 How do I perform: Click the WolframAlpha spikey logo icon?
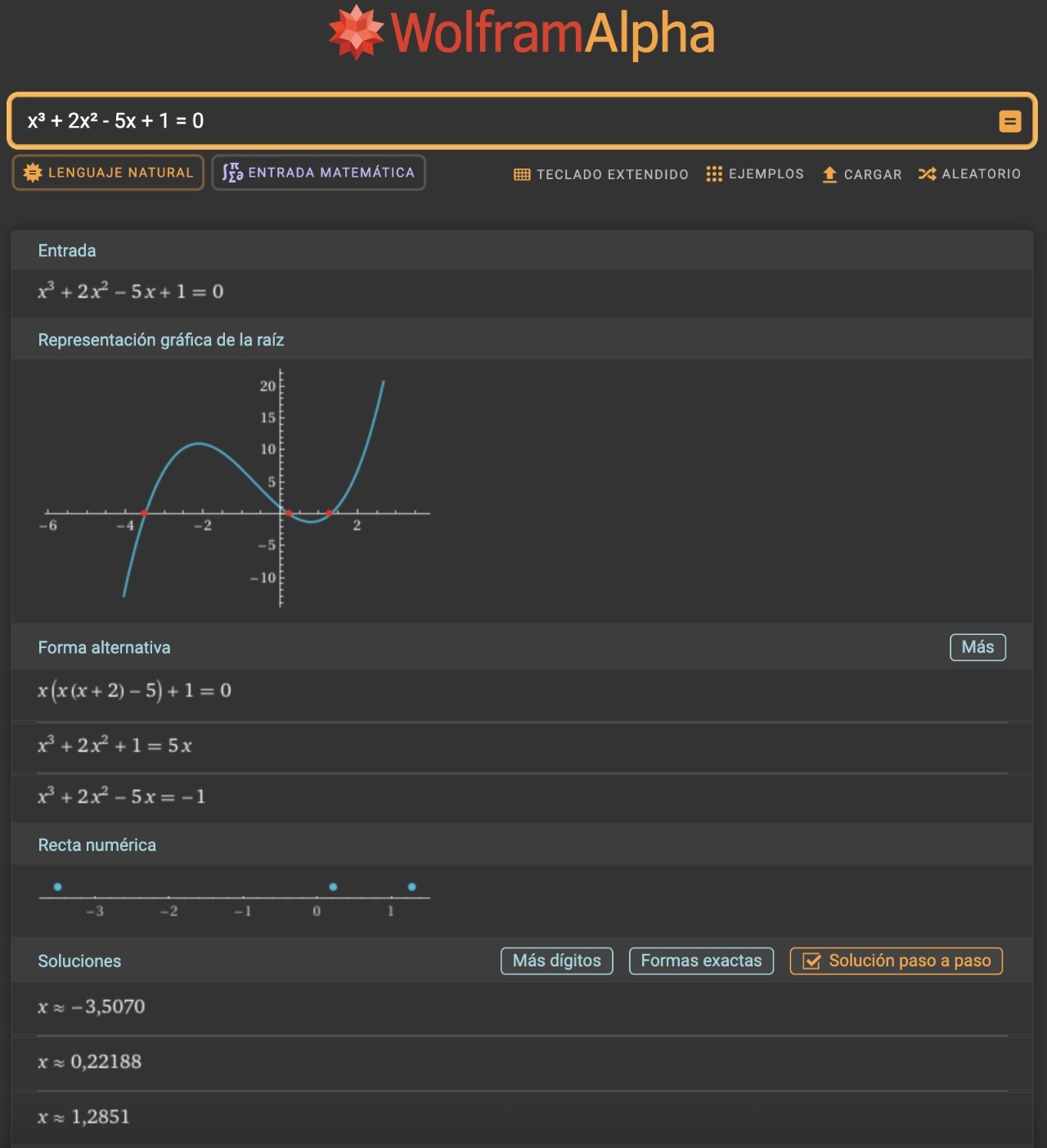coord(356,33)
